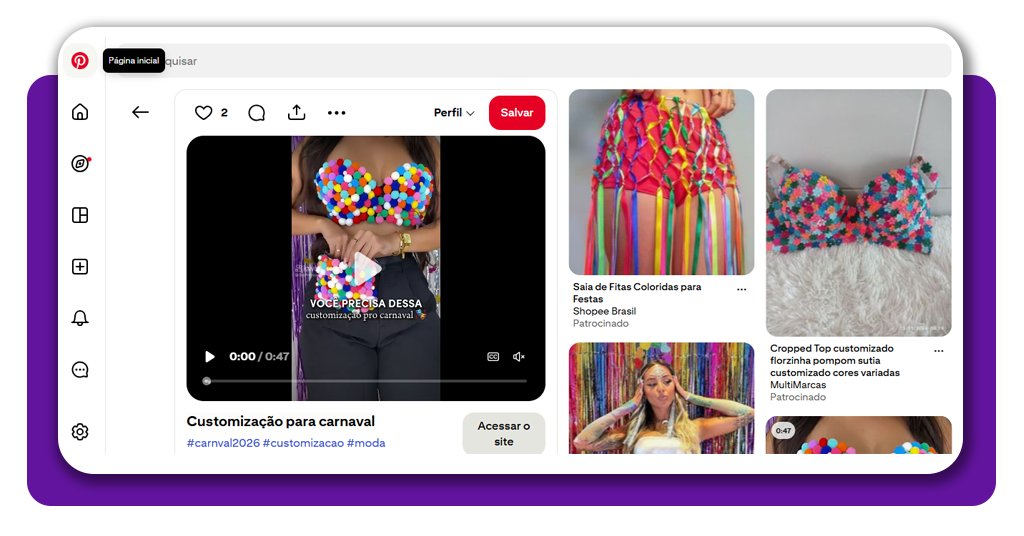Share the pin with upload icon
Viewport: 1024px width, 536px height.
click(296, 112)
